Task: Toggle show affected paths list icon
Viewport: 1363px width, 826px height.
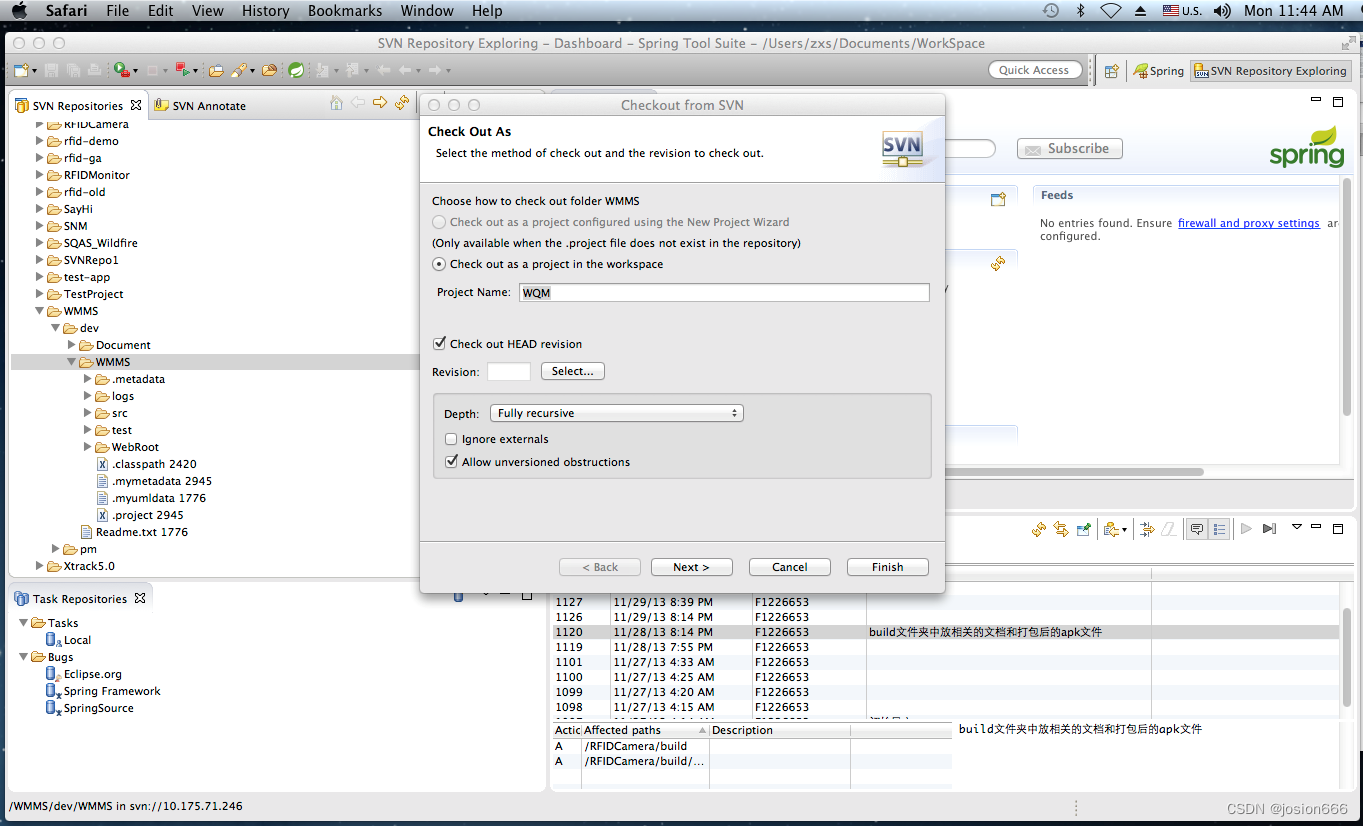Action: click(x=1219, y=529)
